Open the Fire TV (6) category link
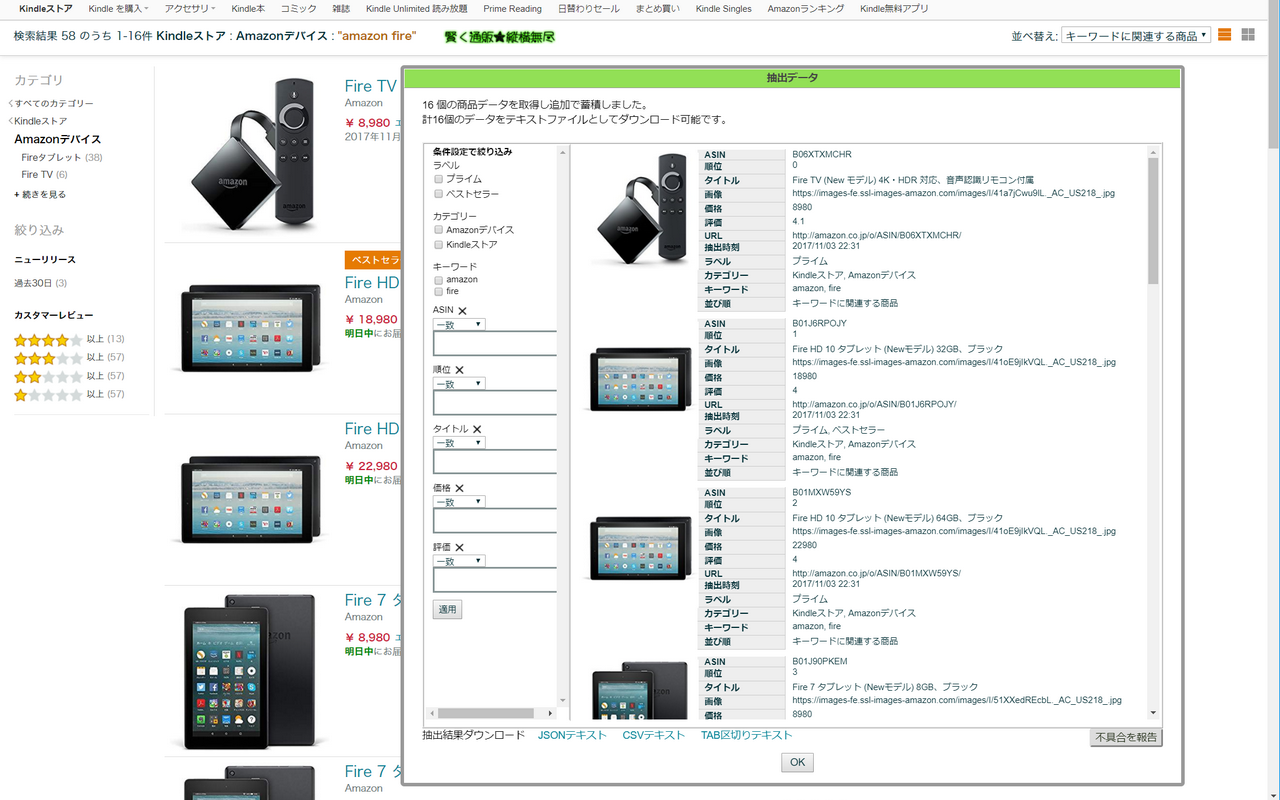Viewport: 1280px width, 800px height. [45, 174]
